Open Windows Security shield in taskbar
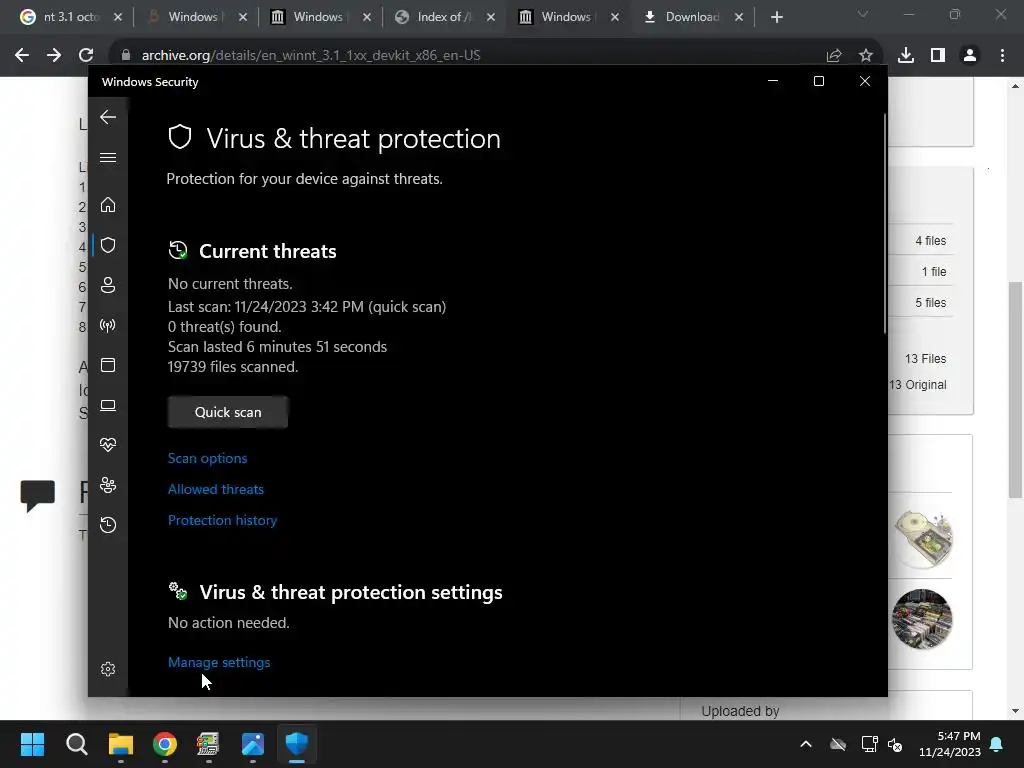 296,744
